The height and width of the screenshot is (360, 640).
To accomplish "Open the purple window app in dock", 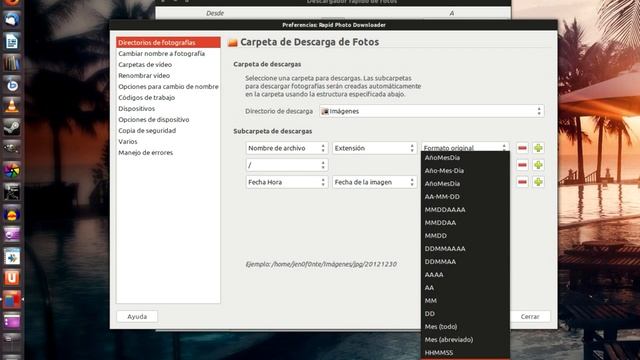I will click(11, 320).
